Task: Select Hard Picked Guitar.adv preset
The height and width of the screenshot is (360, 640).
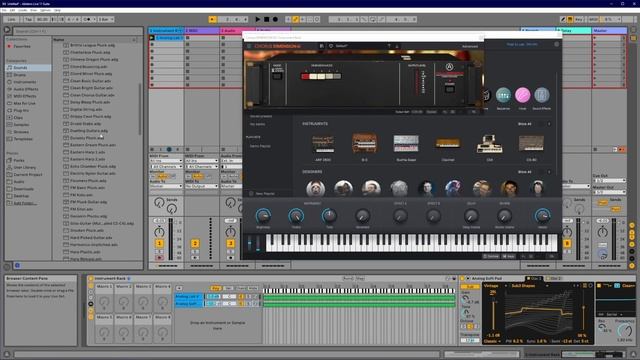Action: tap(91, 238)
